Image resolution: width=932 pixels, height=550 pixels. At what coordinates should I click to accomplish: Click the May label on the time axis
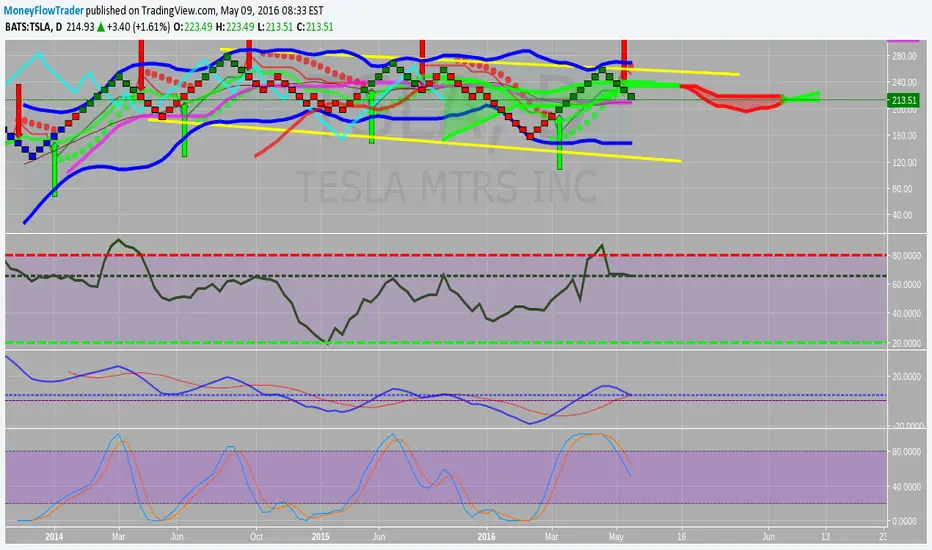tap(616, 536)
